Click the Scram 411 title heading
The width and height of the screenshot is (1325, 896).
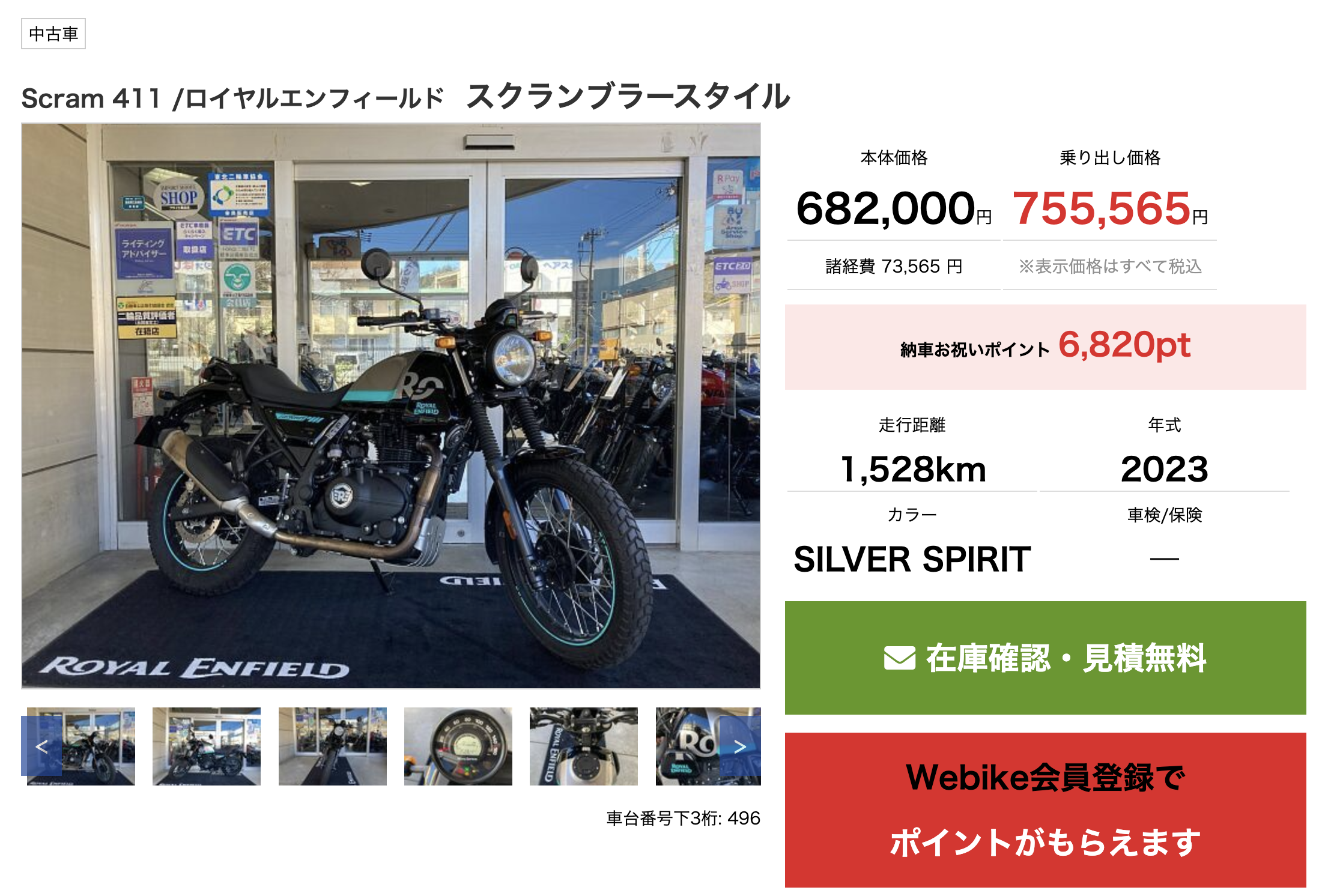click(405, 97)
